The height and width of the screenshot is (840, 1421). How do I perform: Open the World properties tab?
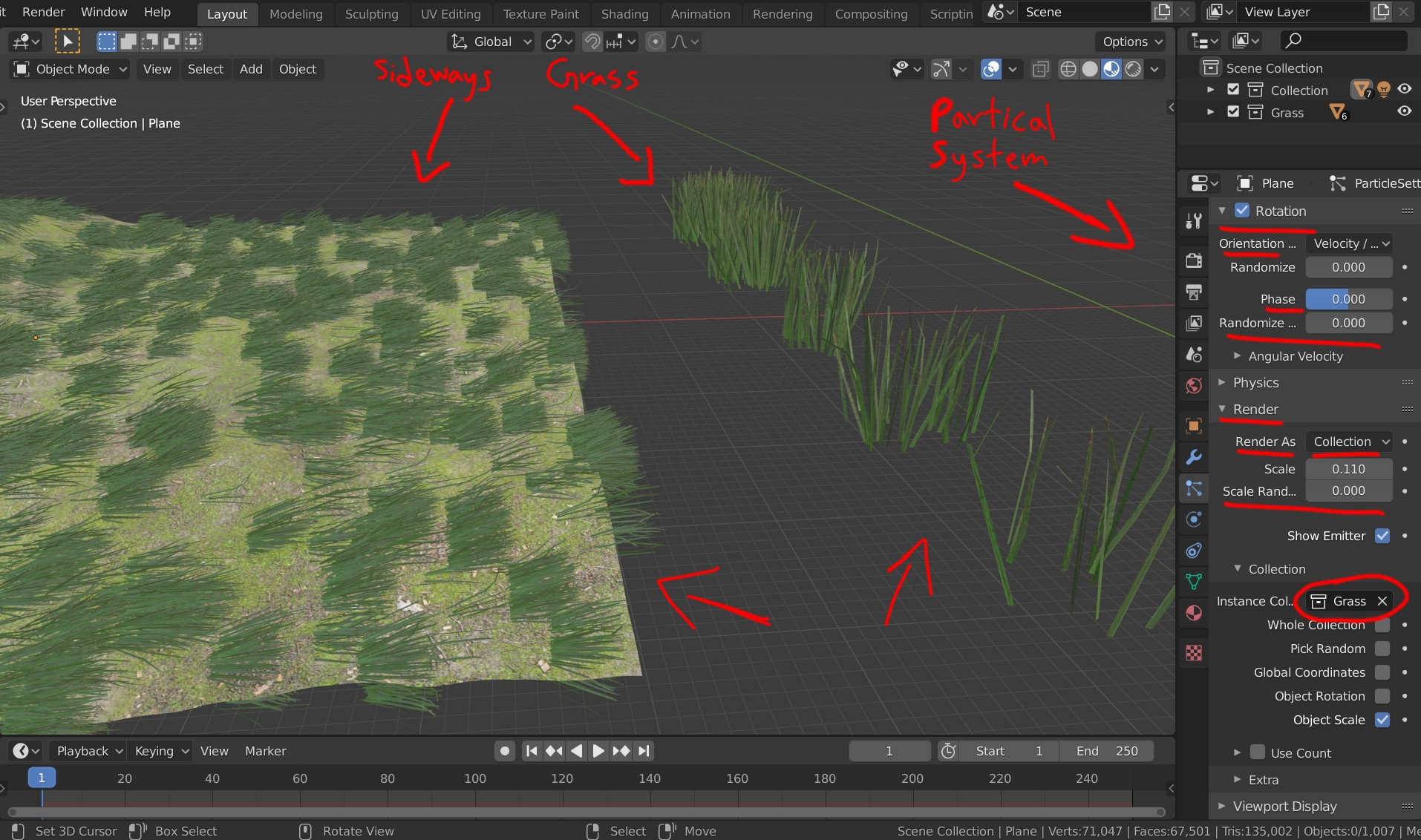1194,385
